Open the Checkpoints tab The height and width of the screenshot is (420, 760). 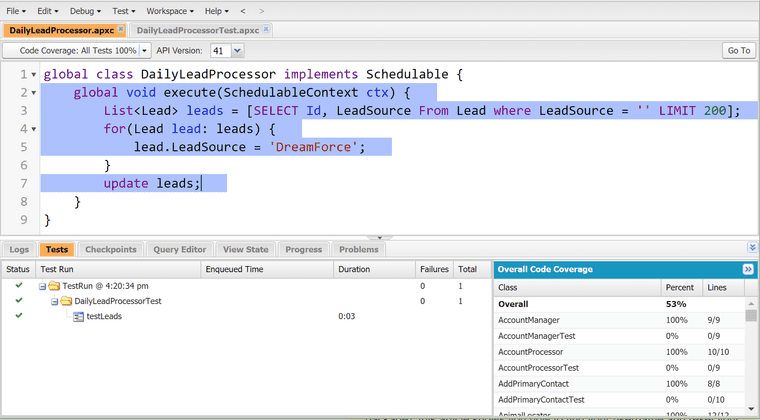(111, 249)
